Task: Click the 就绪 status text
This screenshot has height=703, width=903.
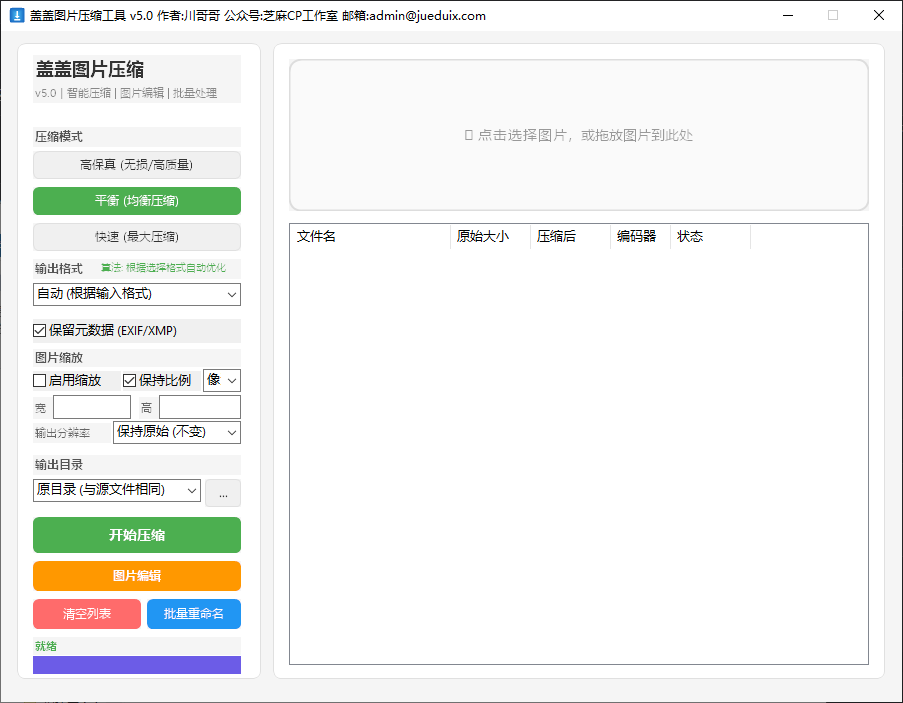Action: [x=46, y=646]
